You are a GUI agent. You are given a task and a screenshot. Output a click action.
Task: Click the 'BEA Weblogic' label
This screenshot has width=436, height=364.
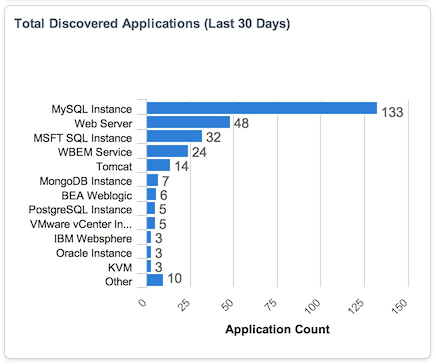(x=97, y=196)
